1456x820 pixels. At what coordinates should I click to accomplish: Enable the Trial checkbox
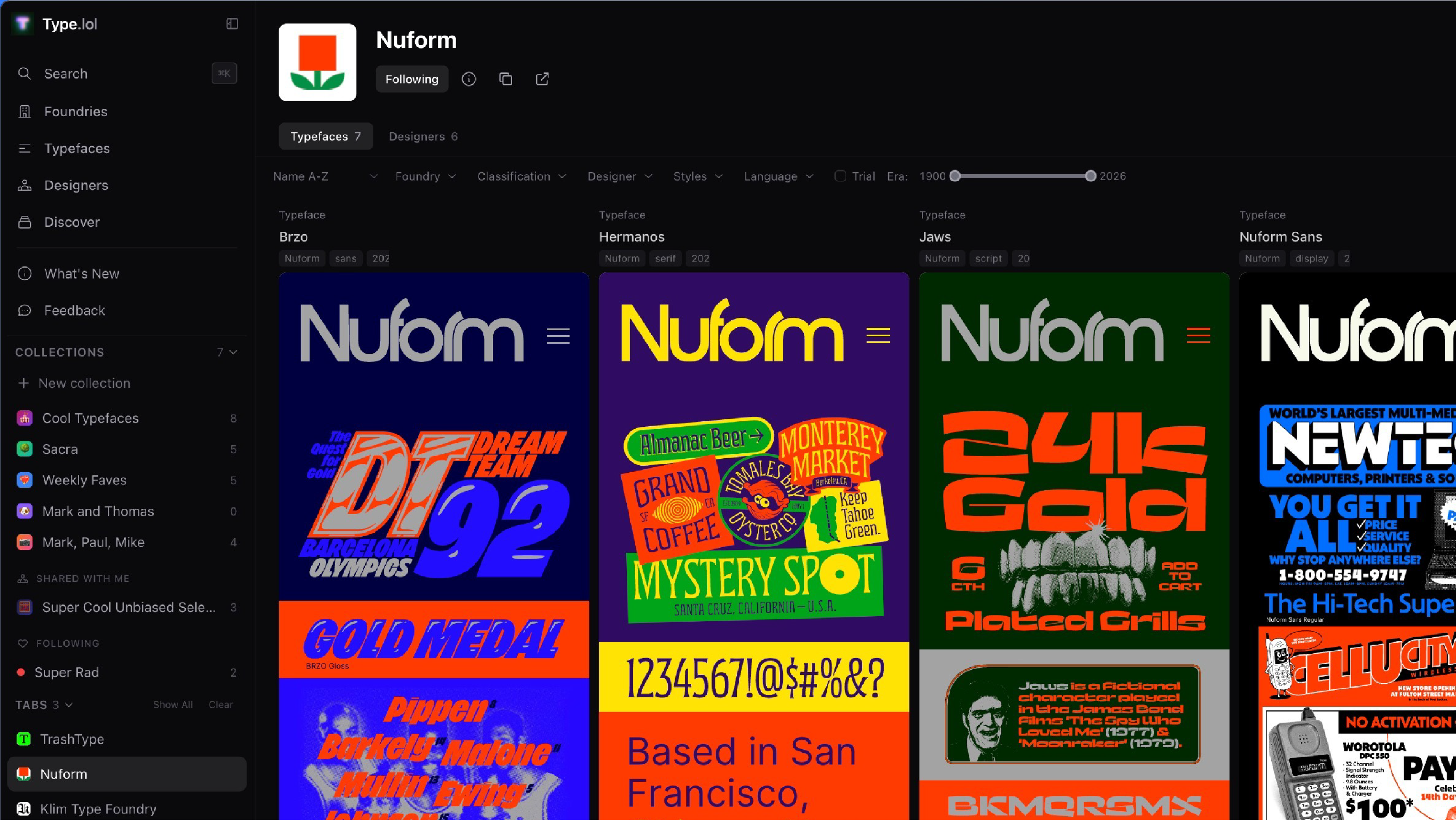(840, 176)
